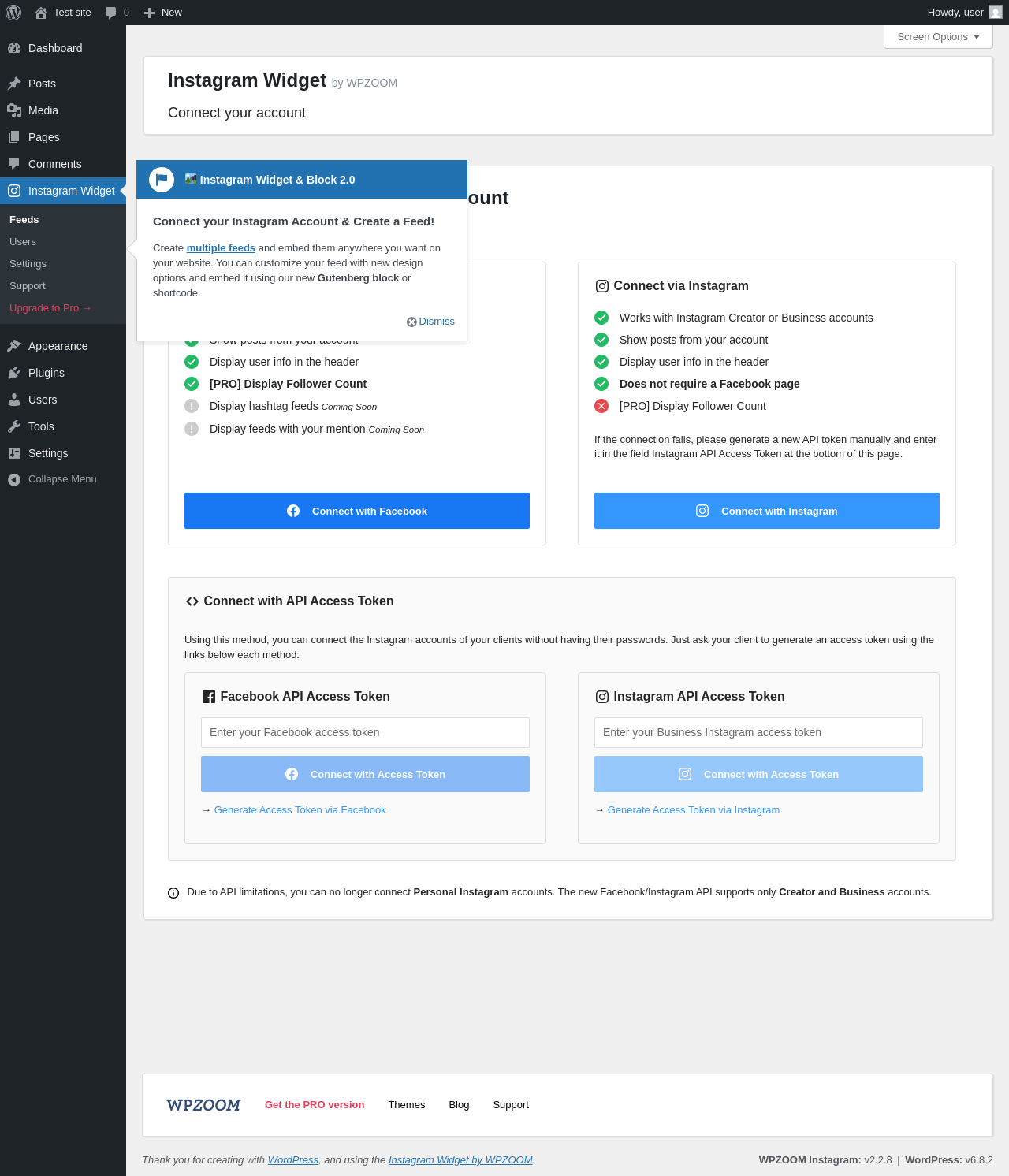Click Get the PRO version link
Screen dimensions: 1009x1176
pos(315,1105)
